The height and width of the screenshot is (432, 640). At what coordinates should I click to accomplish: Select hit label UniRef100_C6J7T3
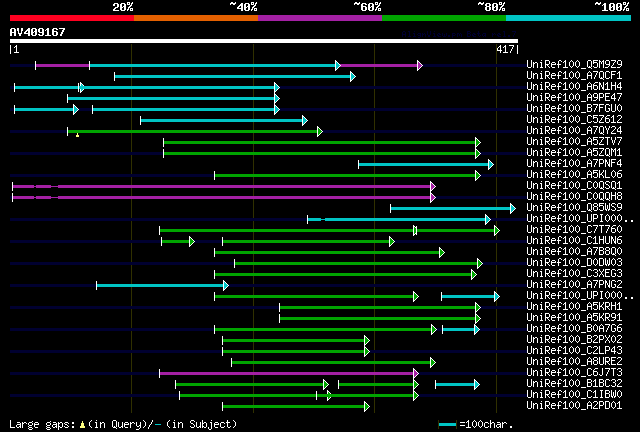574,372
